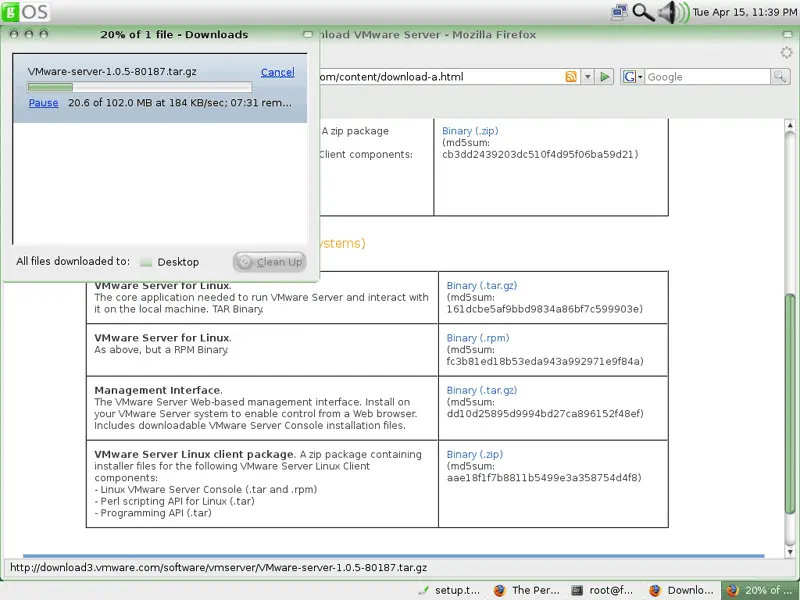
Task: Click the Clean Up button
Action: [x=270, y=262]
